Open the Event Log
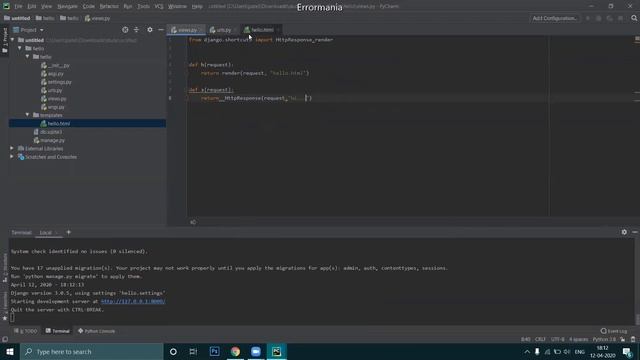 [x=614, y=331]
